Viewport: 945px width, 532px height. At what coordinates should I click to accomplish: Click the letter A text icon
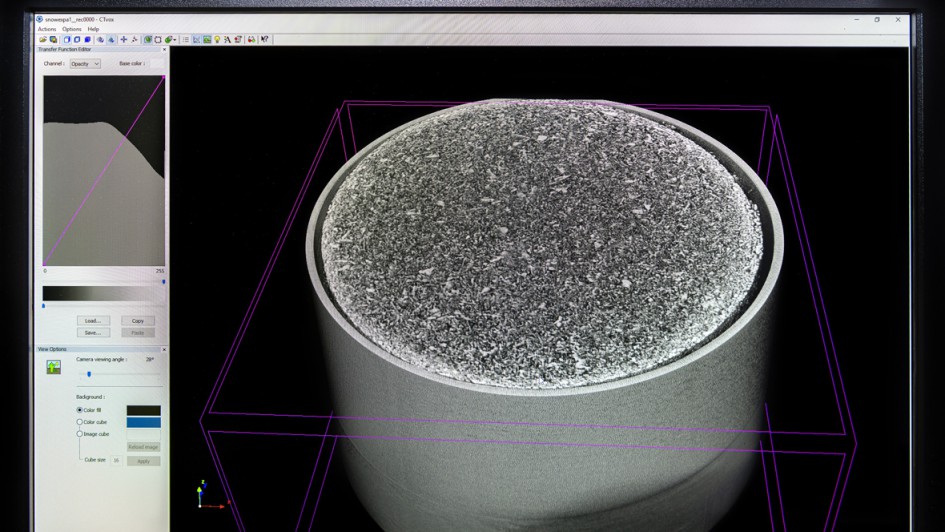227,39
